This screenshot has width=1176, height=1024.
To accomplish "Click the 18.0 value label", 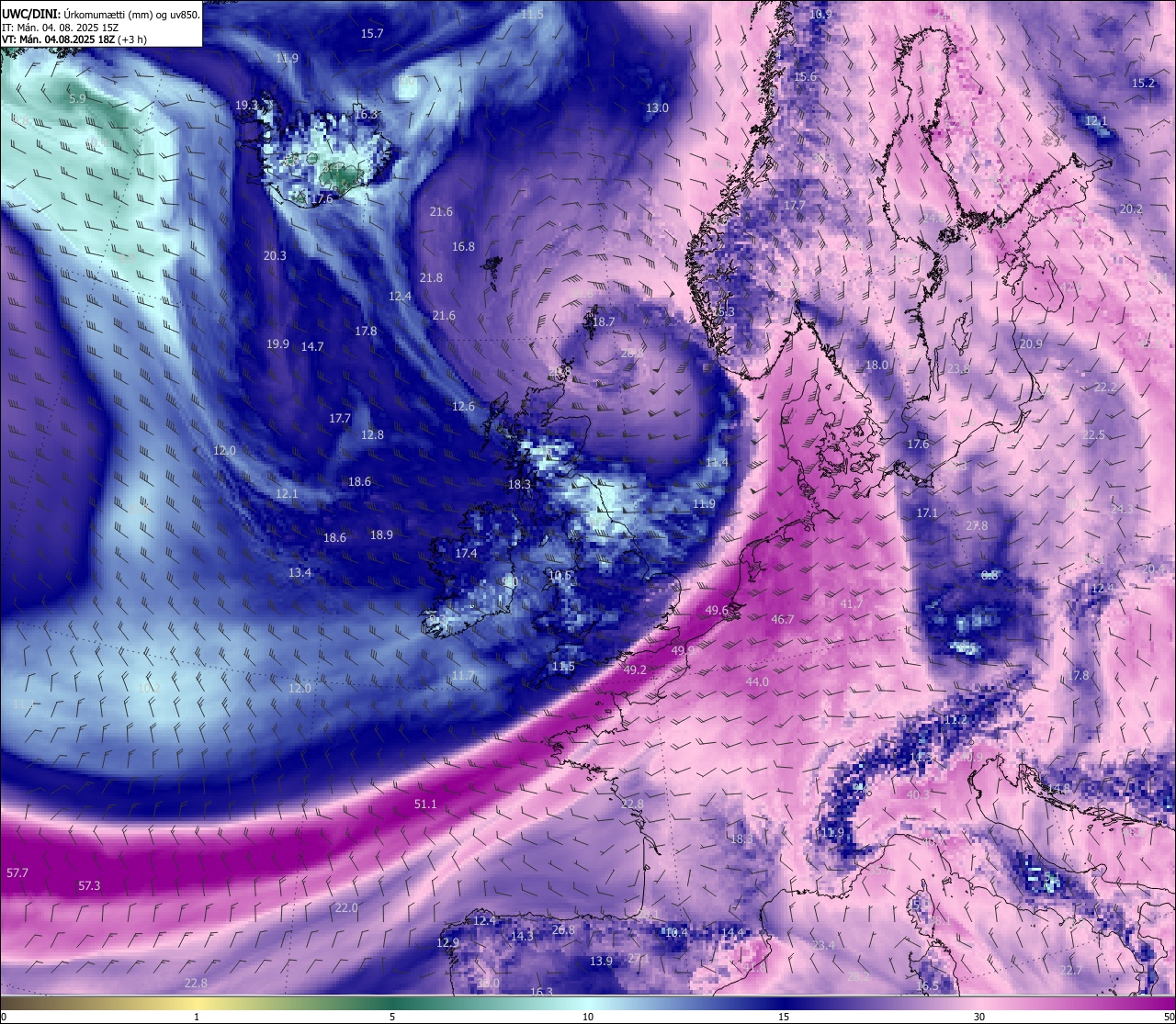I will coord(877,365).
